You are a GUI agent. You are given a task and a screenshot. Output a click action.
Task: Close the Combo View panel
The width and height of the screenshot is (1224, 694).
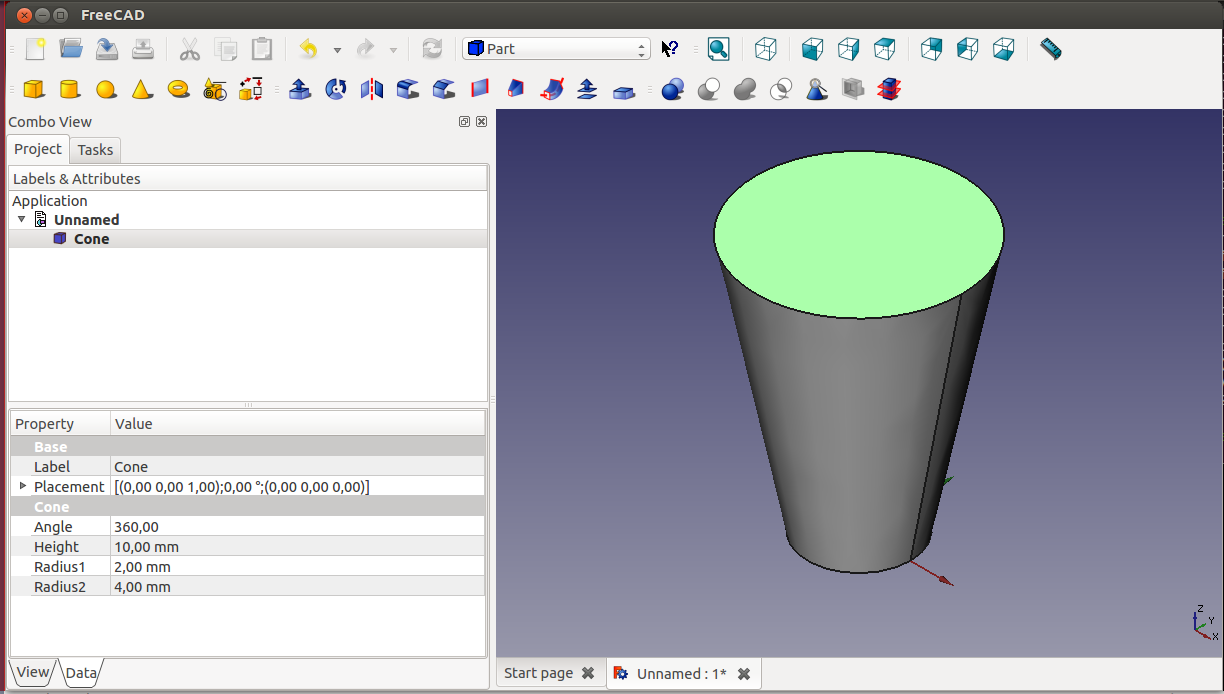click(x=482, y=121)
